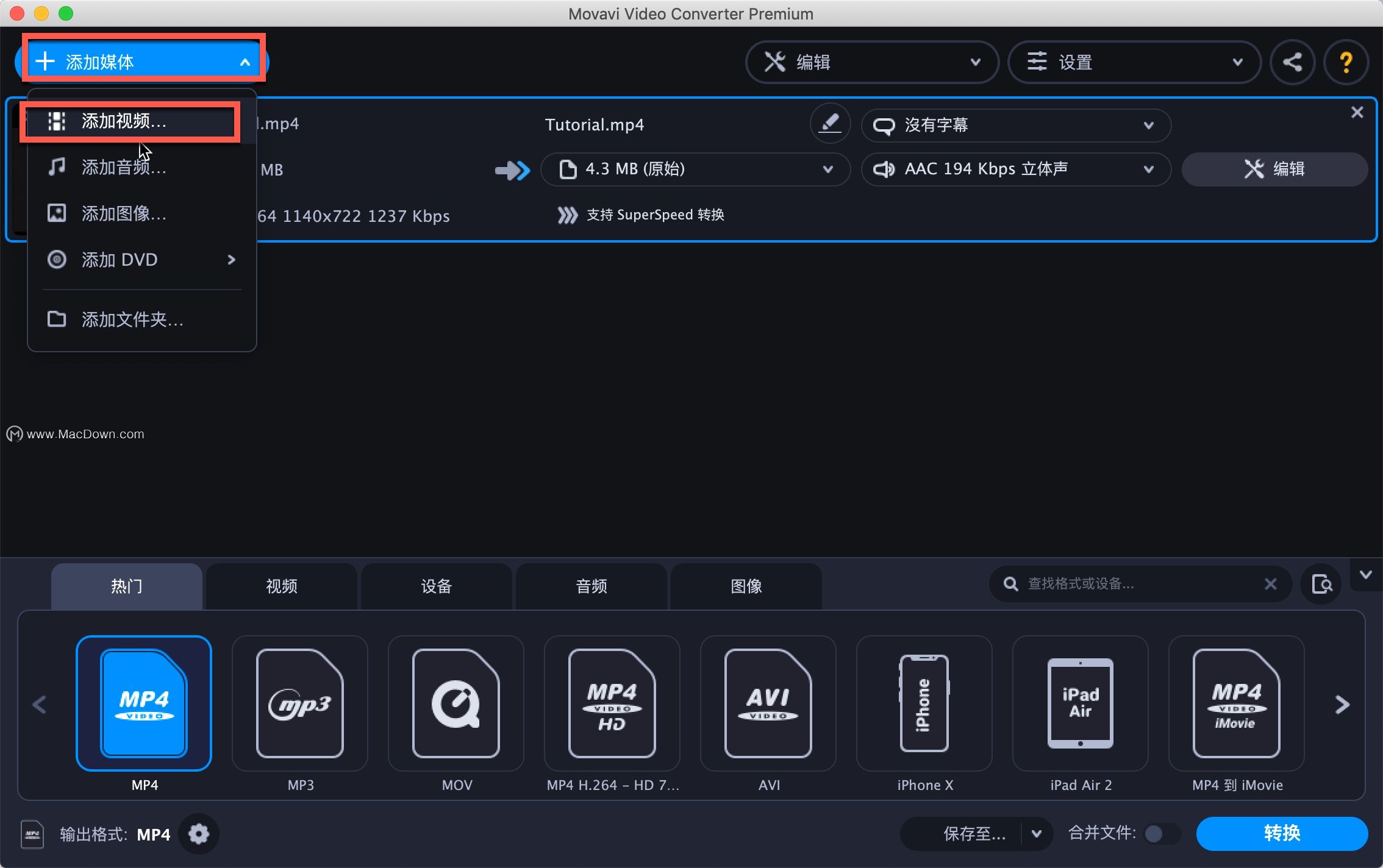This screenshot has height=868, width=1383.
Task: Switch to the 视频 (Video) tab
Action: coord(282,586)
